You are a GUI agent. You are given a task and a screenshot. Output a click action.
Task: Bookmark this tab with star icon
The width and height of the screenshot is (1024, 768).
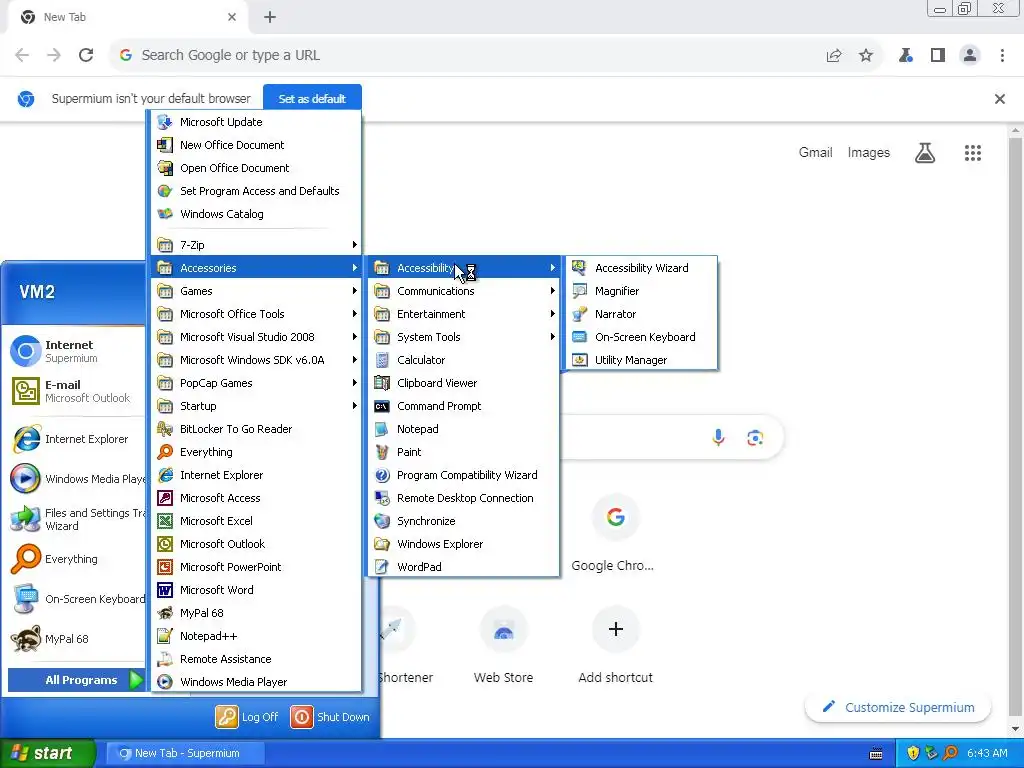click(x=865, y=56)
